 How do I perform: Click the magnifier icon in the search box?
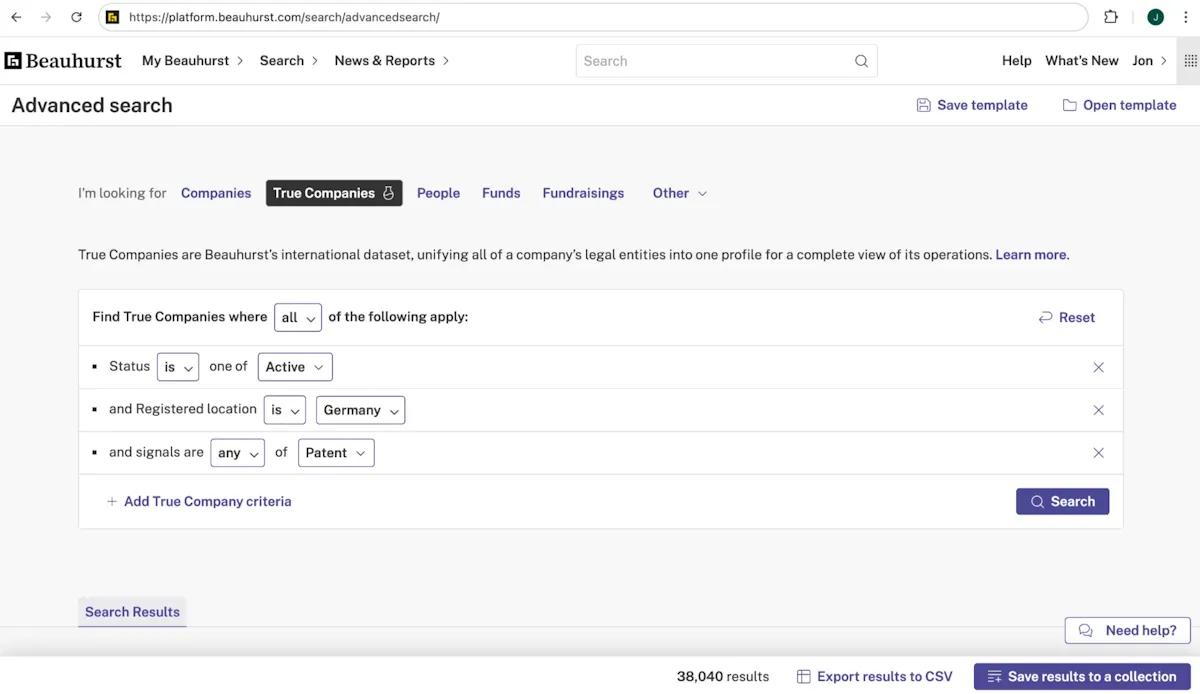[x=861, y=61]
